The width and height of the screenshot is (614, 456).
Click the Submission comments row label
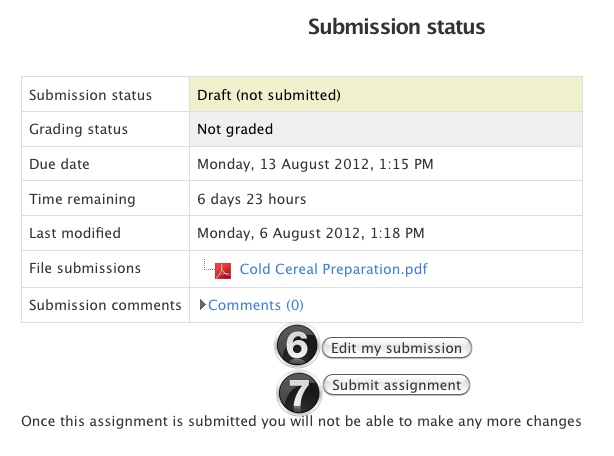tap(105, 305)
